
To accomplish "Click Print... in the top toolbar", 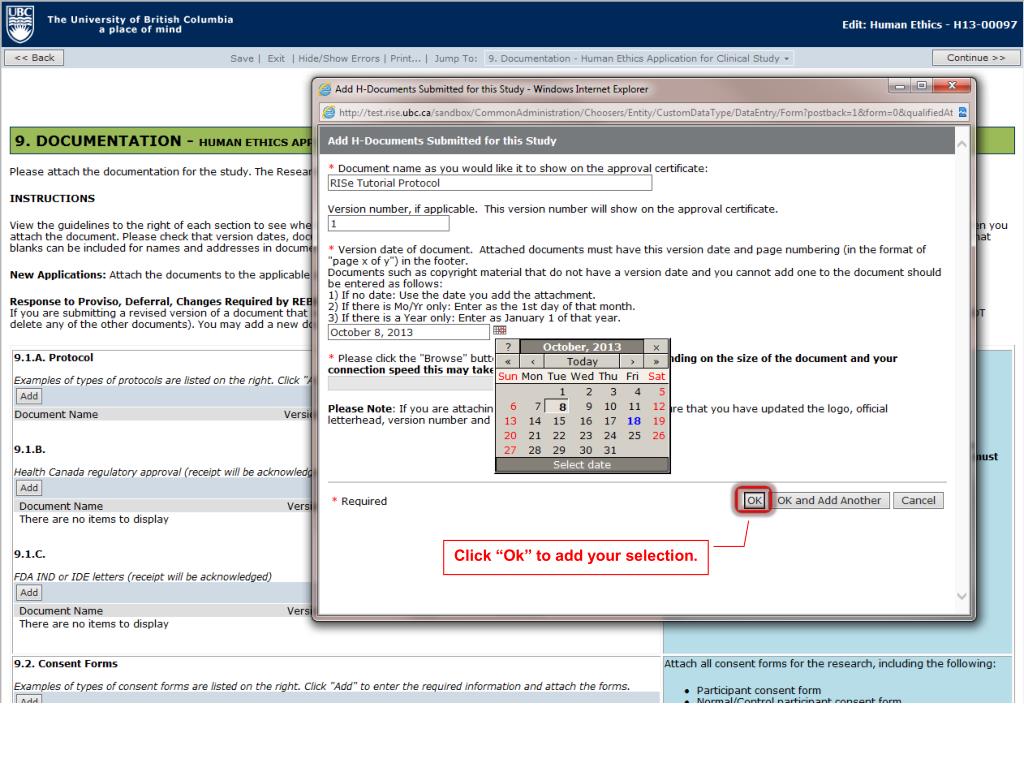I will tap(406, 58).
